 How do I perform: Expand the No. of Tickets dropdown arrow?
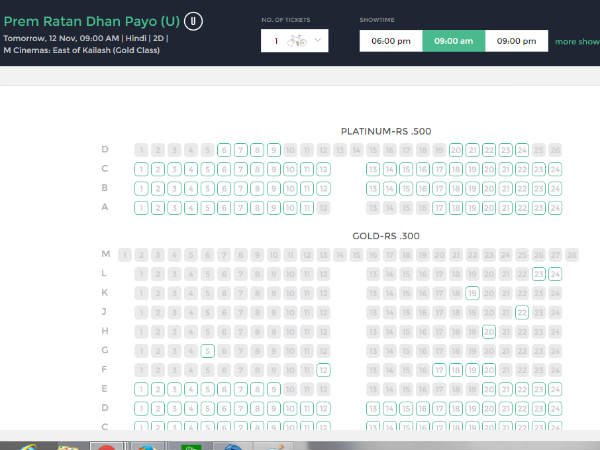(319, 41)
